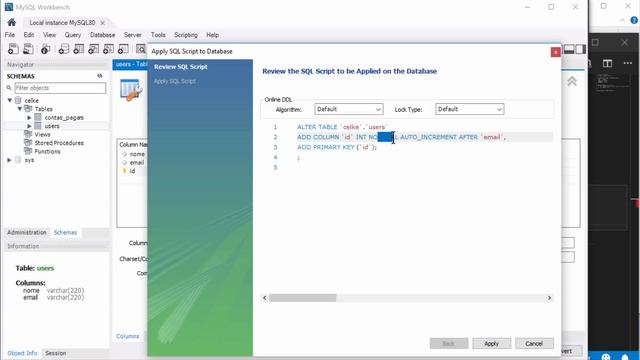This screenshot has height=360, width=640.
Task: Close the Apply SQL Script dialog
Action: tap(555, 52)
